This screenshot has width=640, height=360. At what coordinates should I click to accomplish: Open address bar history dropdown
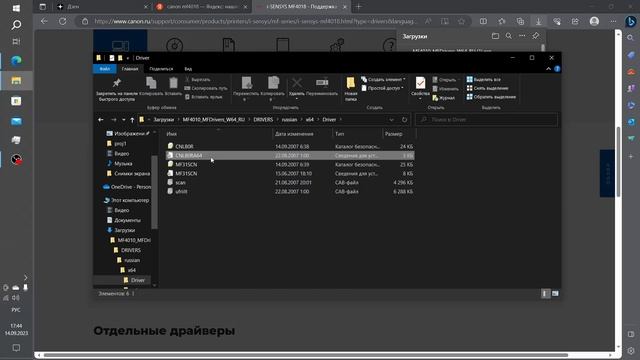(x=391, y=120)
